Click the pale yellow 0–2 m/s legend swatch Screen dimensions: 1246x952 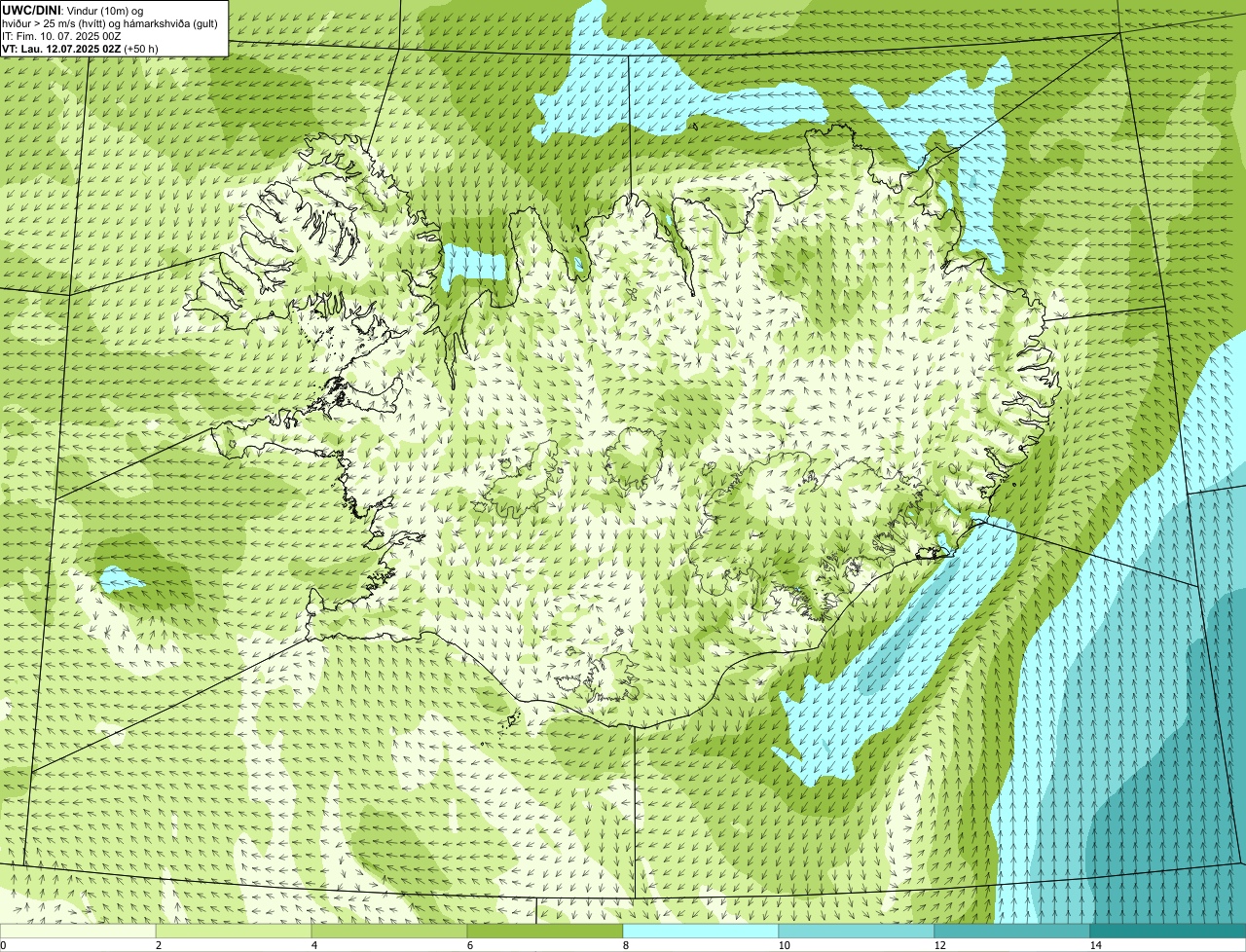click(78, 931)
